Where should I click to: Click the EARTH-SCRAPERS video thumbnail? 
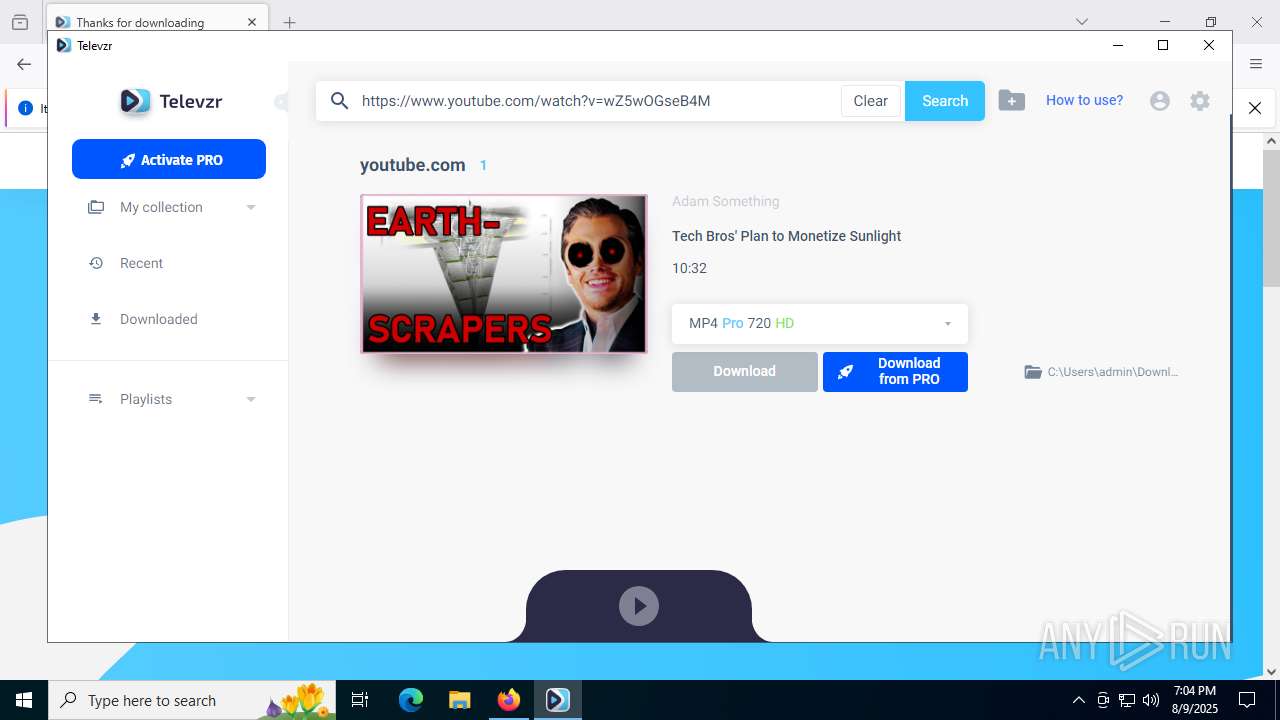504,274
